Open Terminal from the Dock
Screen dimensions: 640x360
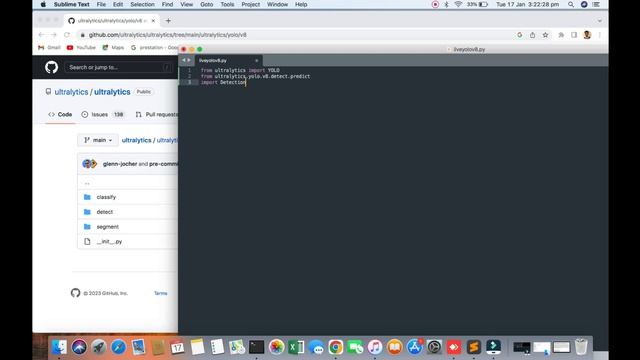click(x=256, y=347)
